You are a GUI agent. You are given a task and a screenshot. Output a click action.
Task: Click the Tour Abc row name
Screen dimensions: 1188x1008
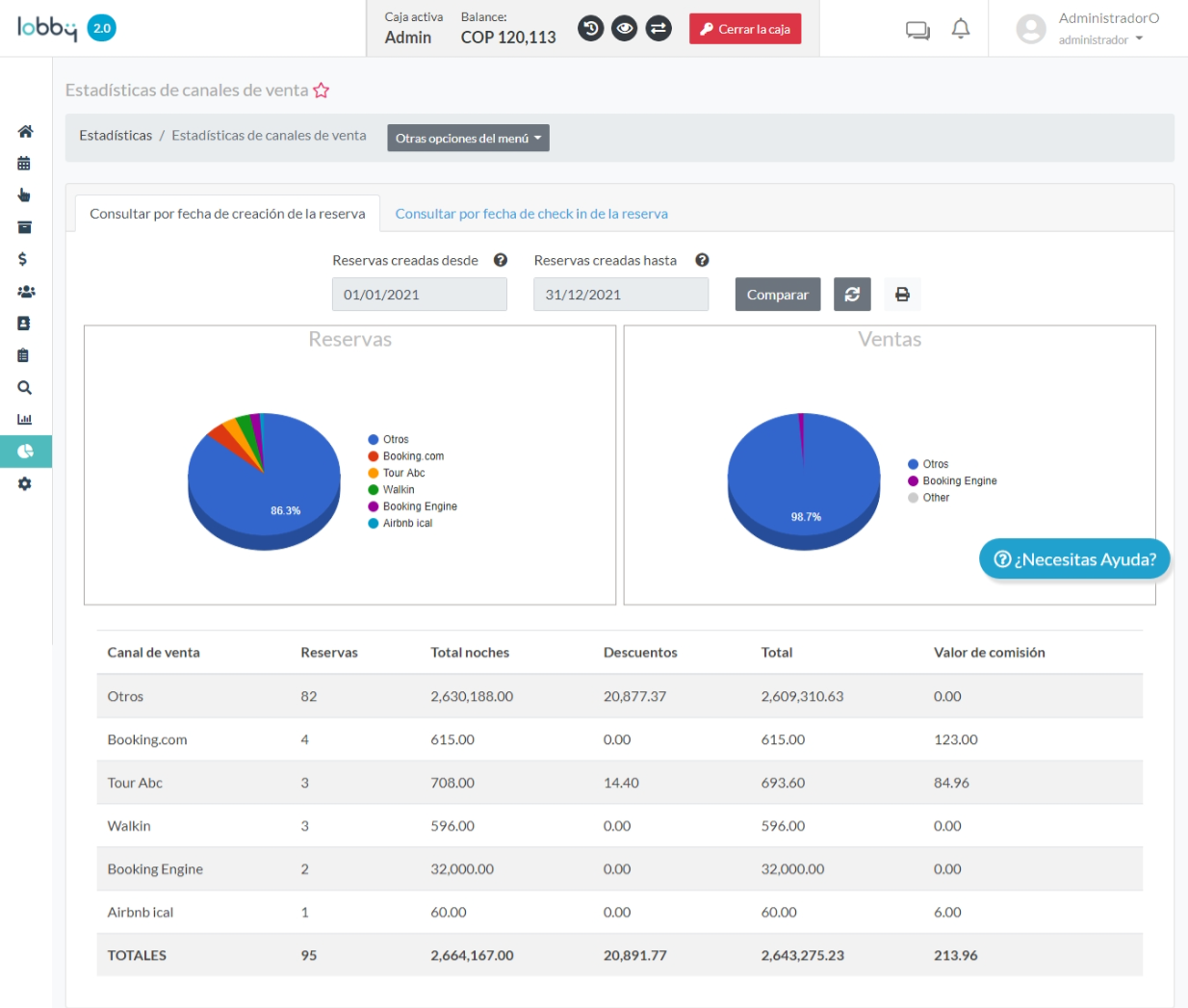135,783
